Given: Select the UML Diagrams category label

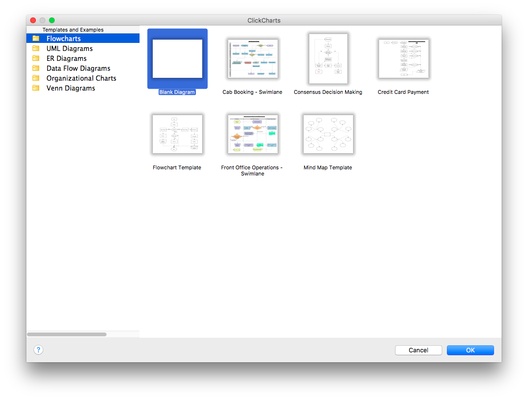Looking at the screenshot, I should 69,48.
